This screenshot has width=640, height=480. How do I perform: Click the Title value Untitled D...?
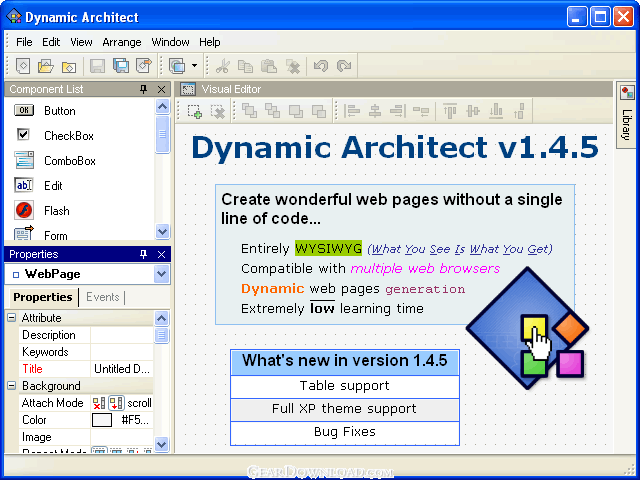[122, 369]
